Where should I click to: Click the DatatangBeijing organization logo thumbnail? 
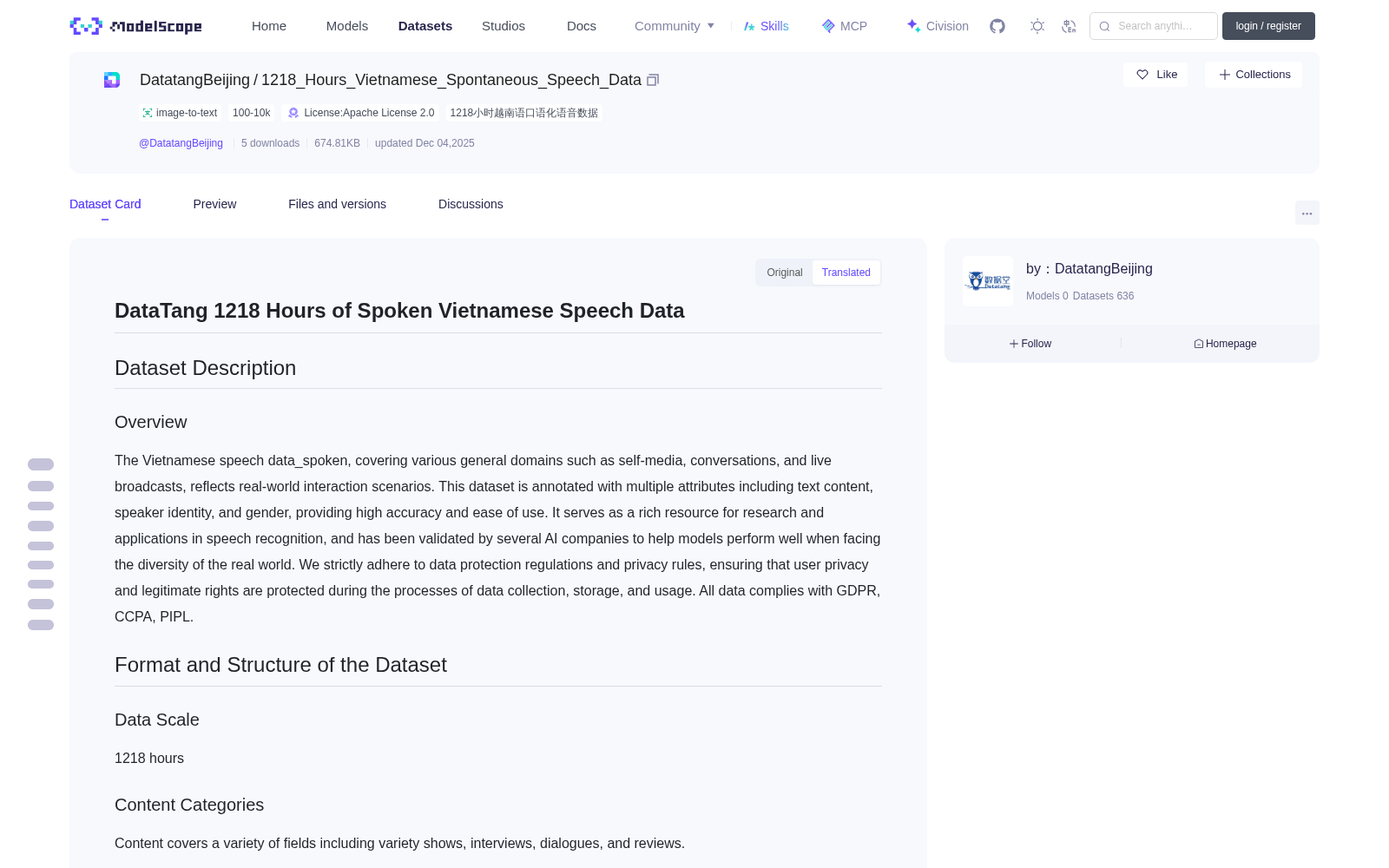coord(988,281)
